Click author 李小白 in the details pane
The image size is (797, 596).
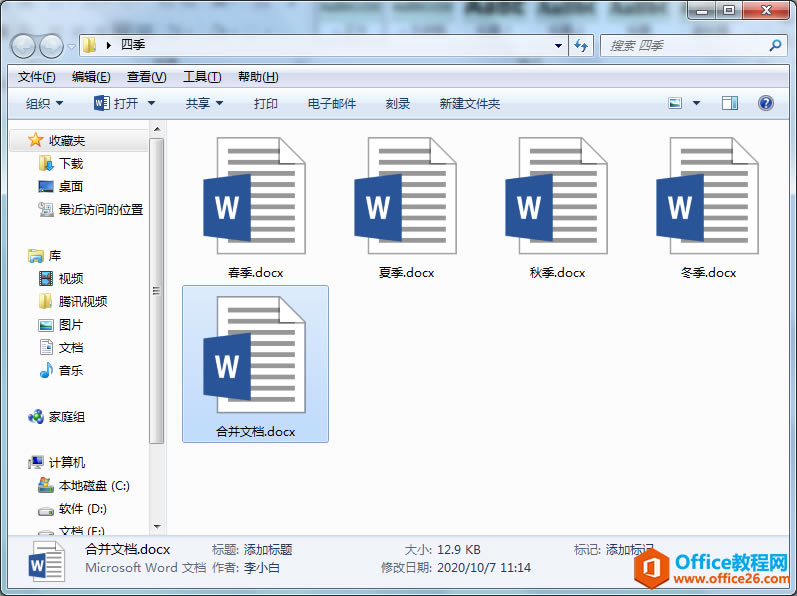point(262,568)
